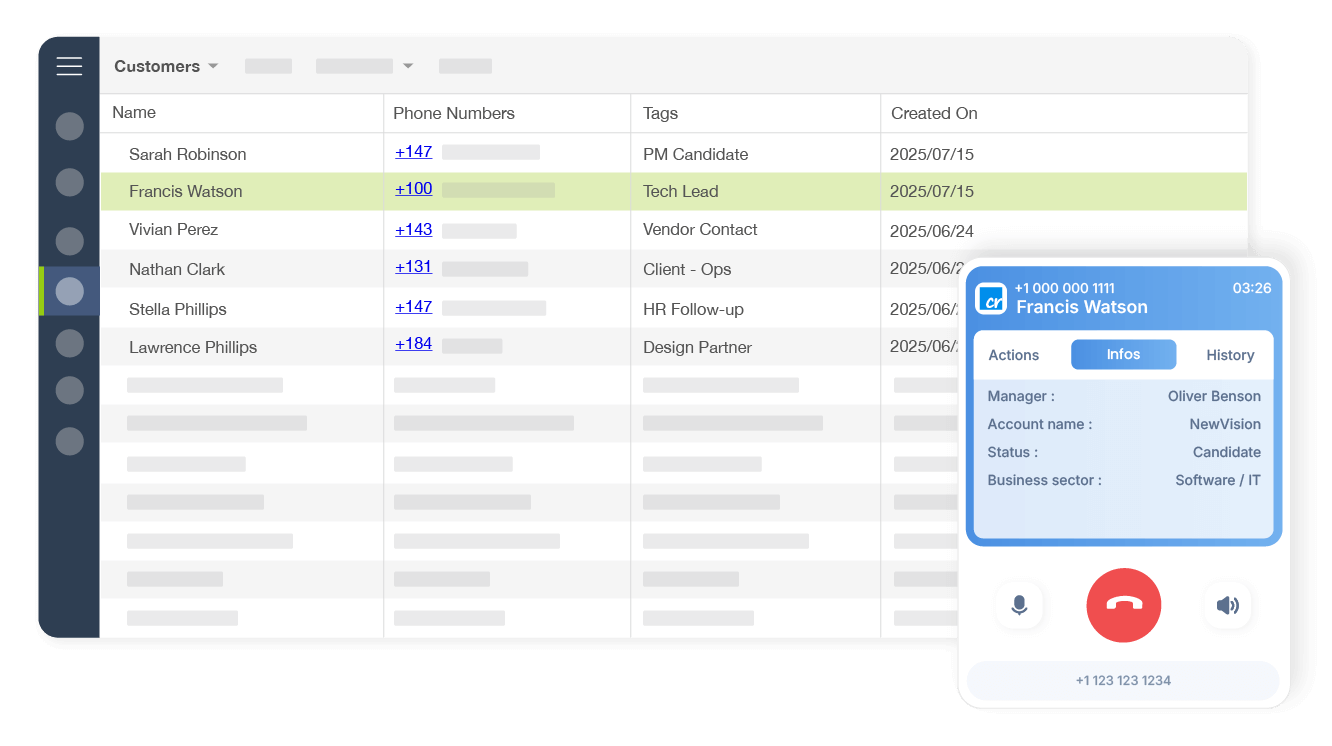This screenshot has height=746, width=1332.
Task: Click the +1 123 123 1234 dial field
Action: coord(1123,680)
